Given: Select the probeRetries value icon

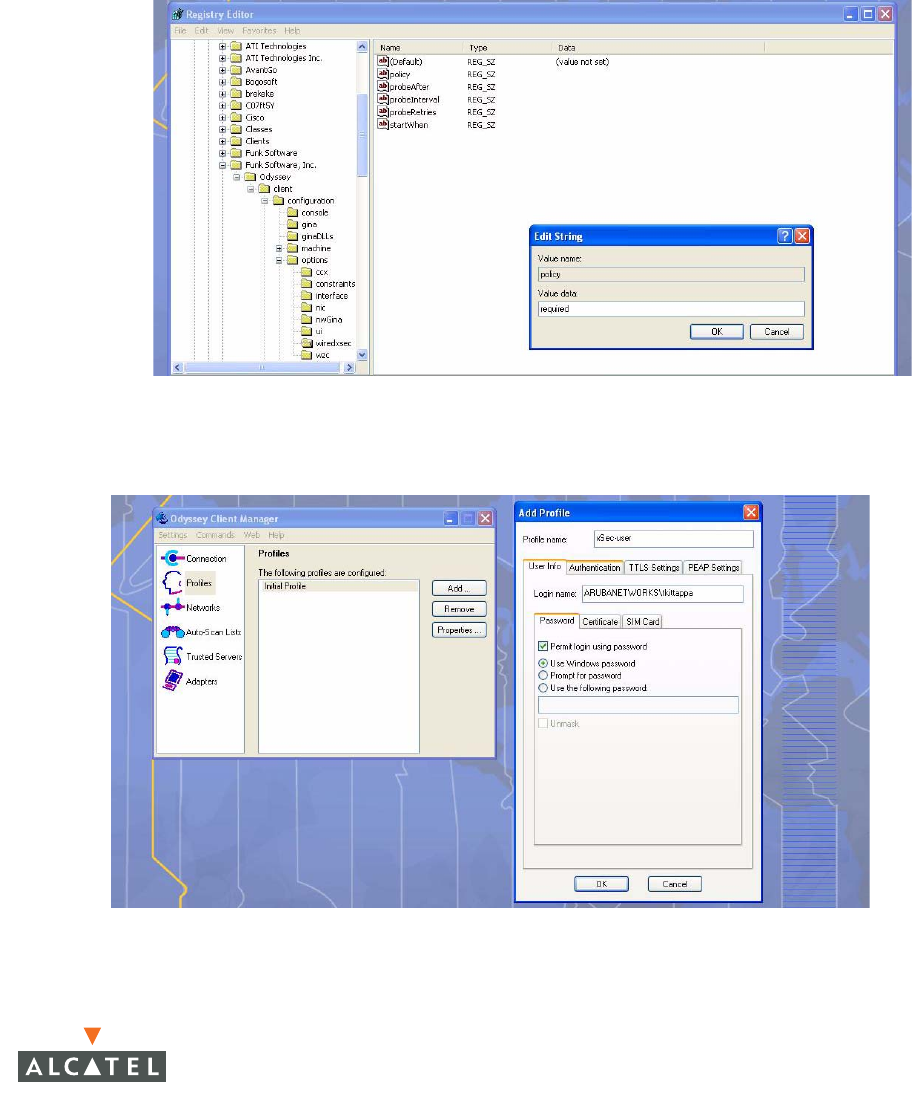Looking at the screenshot, I should coord(383,112).
